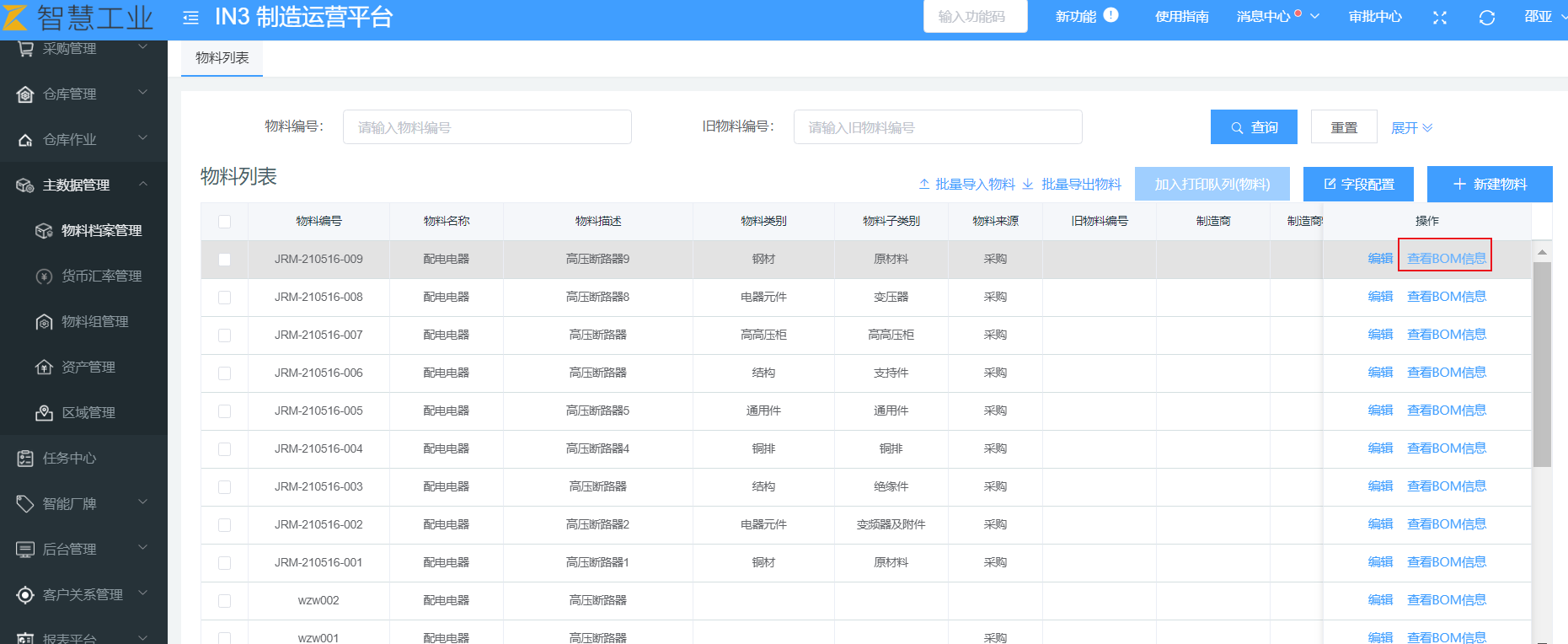Click the 新建物料 button

coord(1489,185)
